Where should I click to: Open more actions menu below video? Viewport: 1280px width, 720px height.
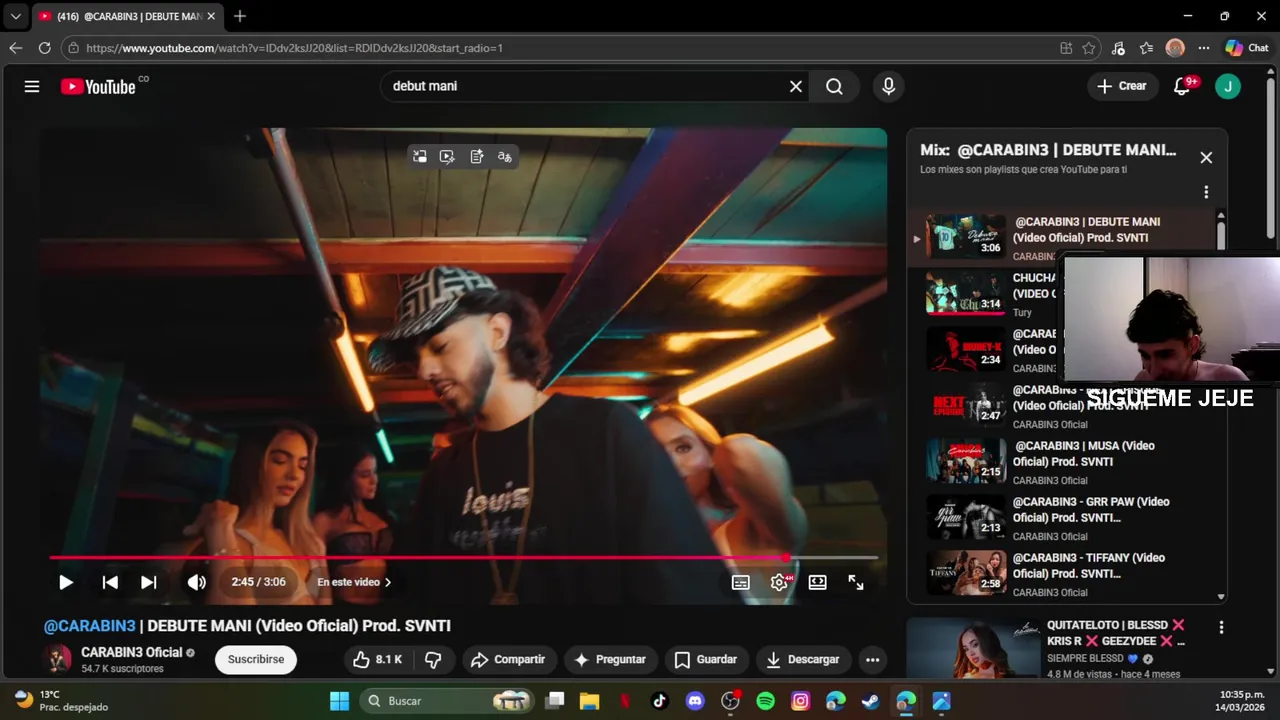pyautogui.click(x=873, y=659)
